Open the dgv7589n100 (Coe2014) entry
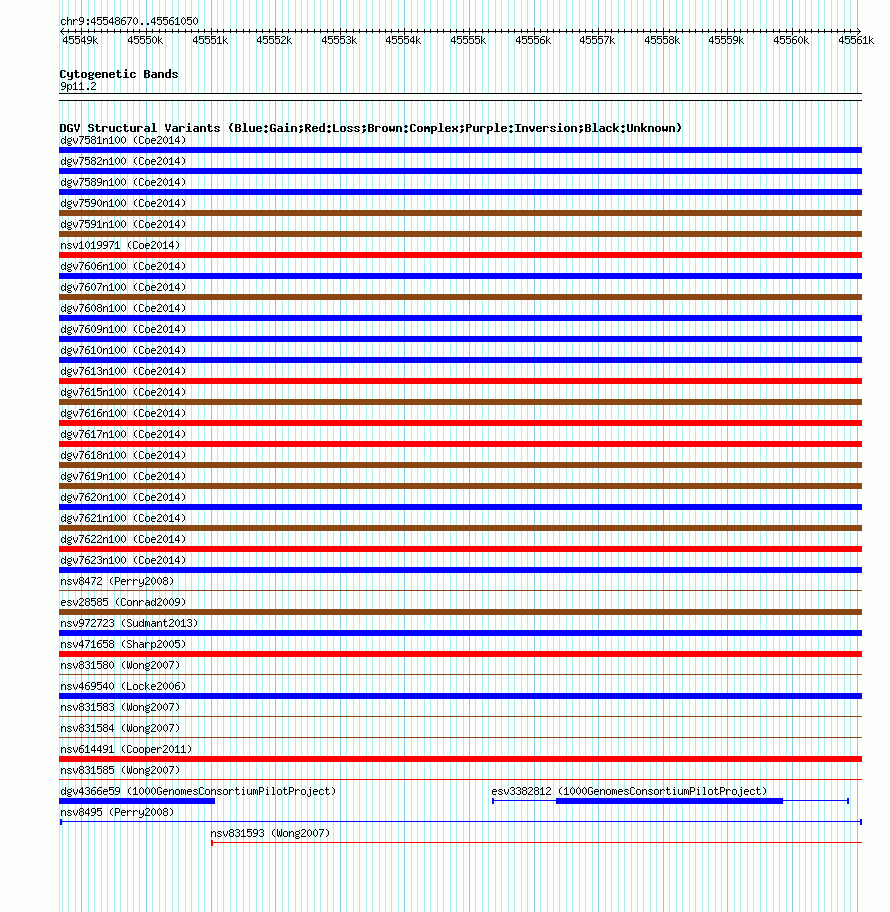Screen dimensions: 890x912 coord(123,182)
